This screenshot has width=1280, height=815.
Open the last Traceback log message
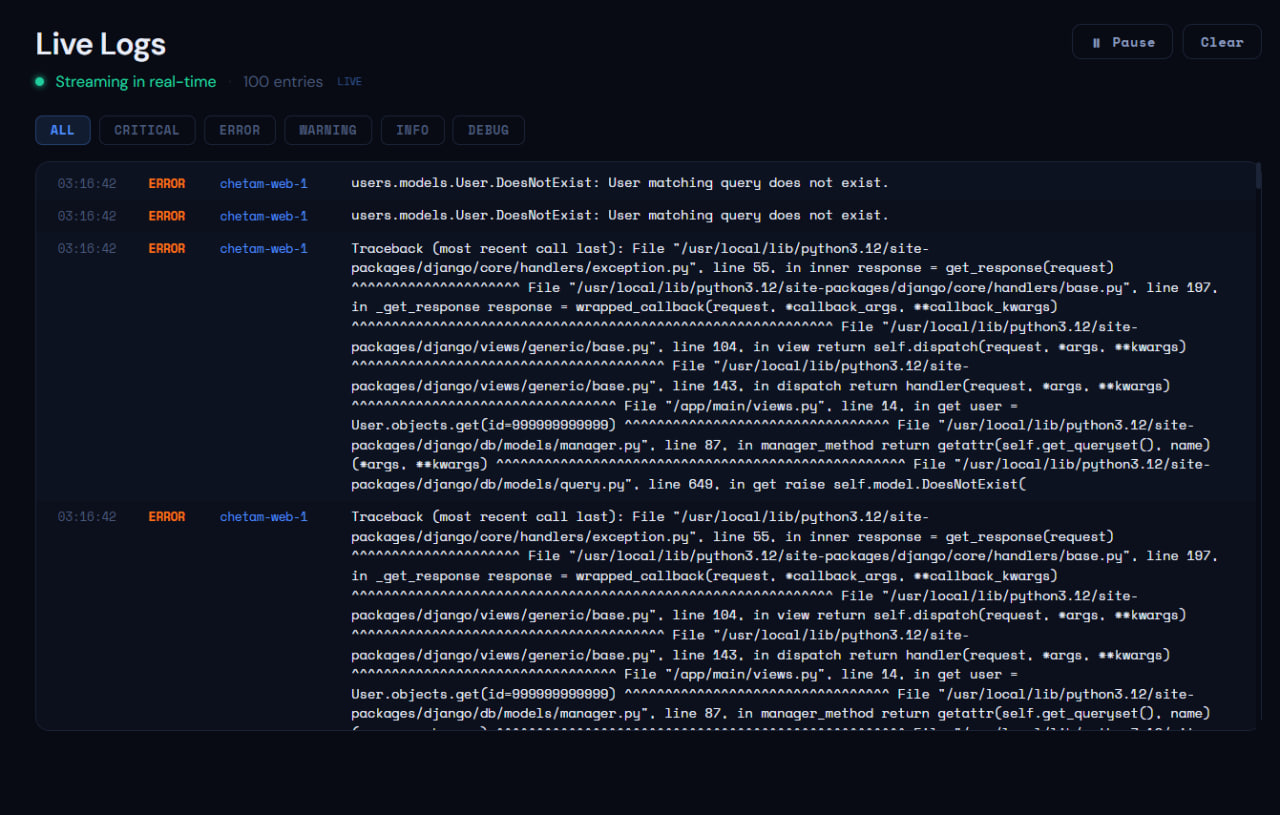785,619
